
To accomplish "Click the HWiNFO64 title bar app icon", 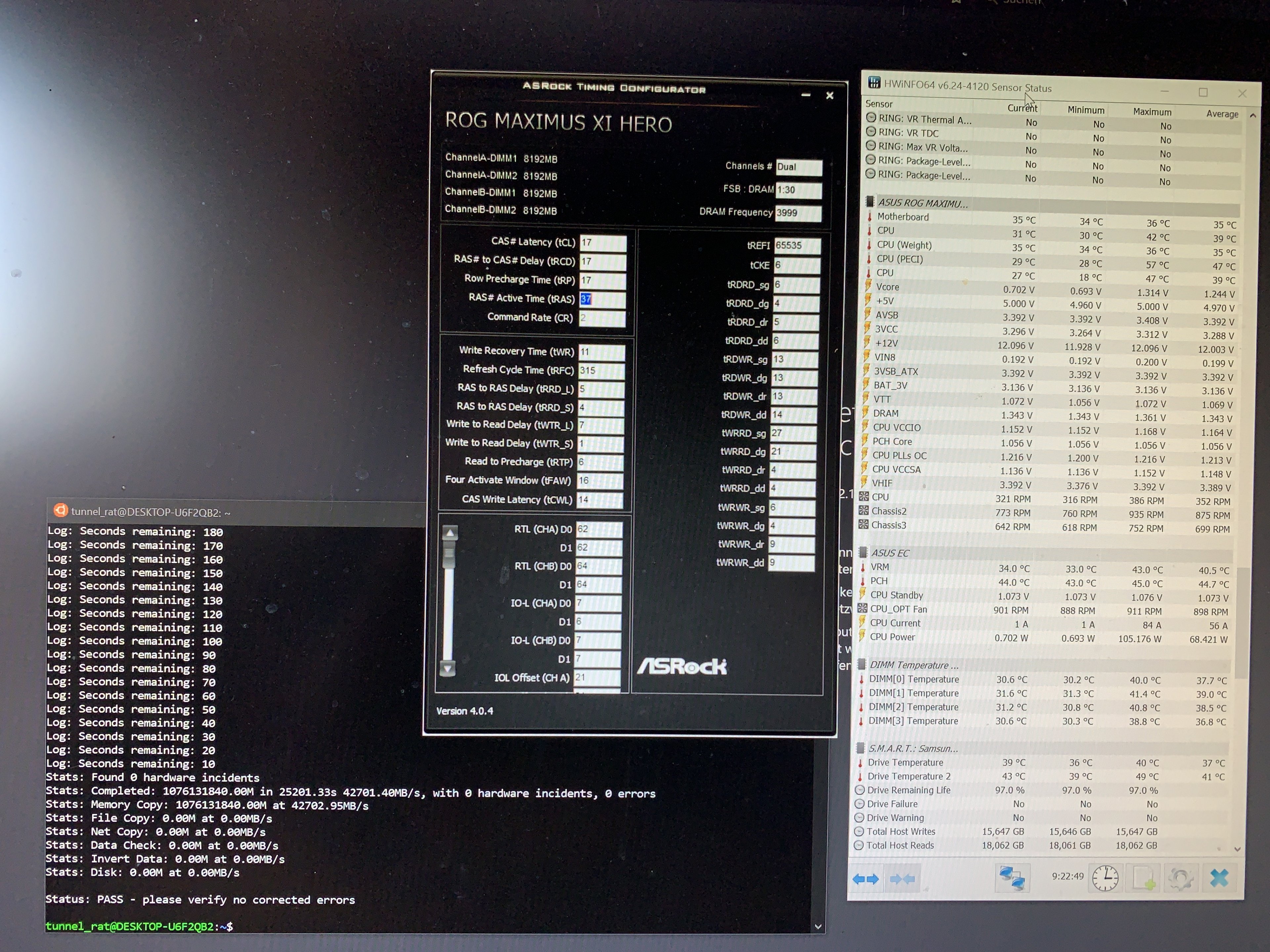I will [874, 83].
